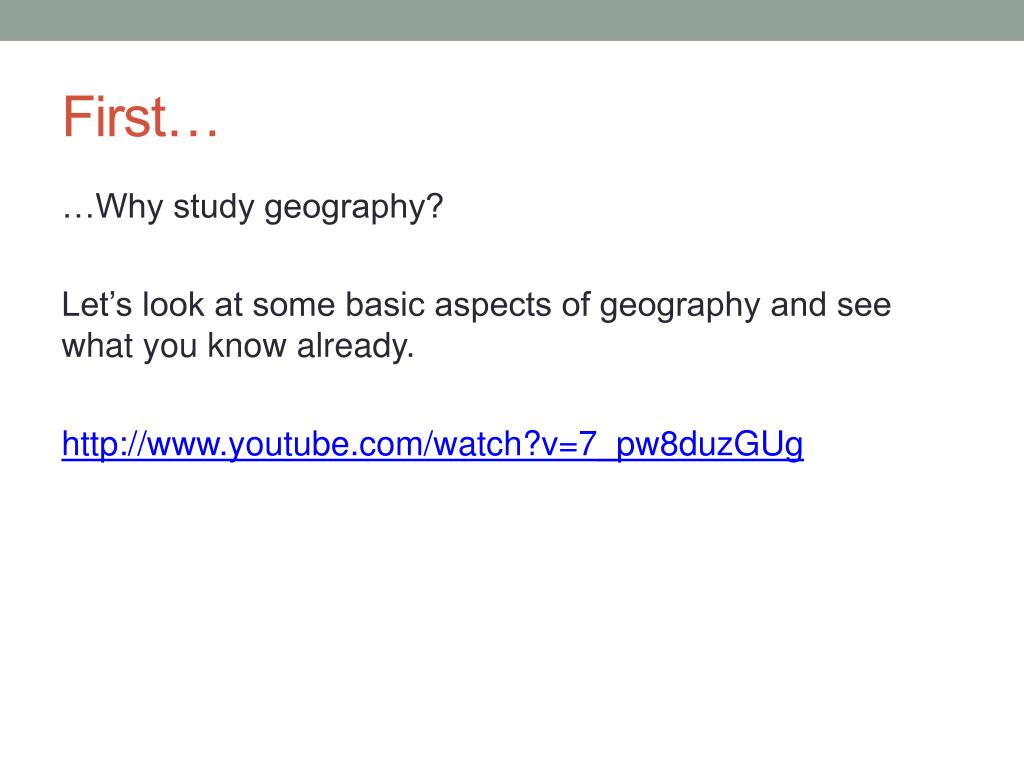Select the 'Why study geography?' line
Screen dimensions: 1024x768
[x=252, y=208]
